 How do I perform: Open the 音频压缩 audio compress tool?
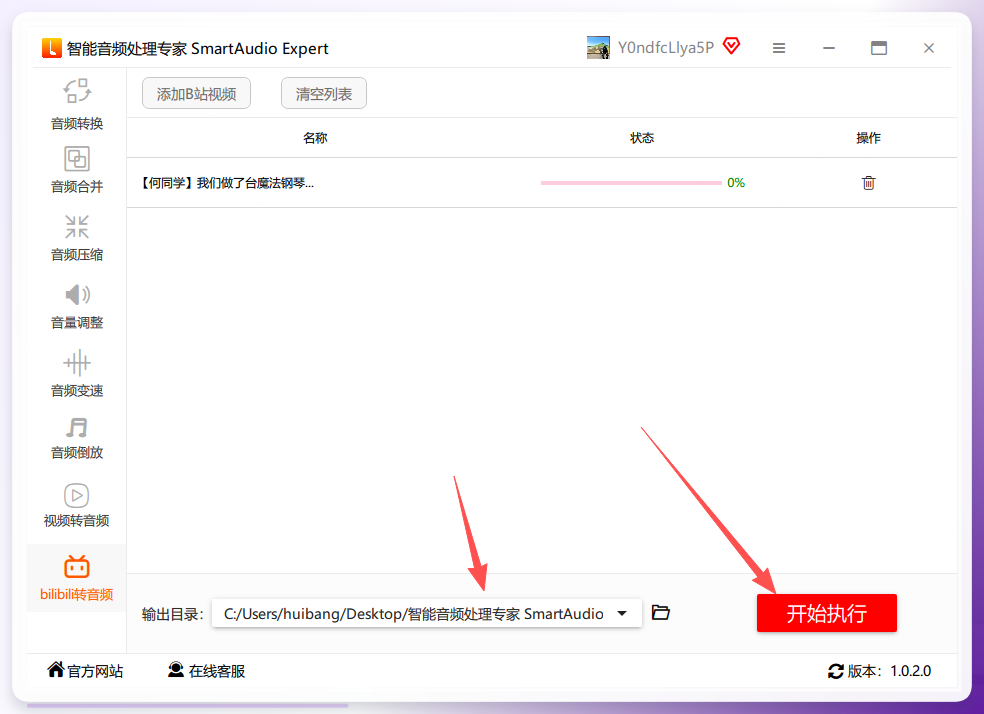[77, 238]
